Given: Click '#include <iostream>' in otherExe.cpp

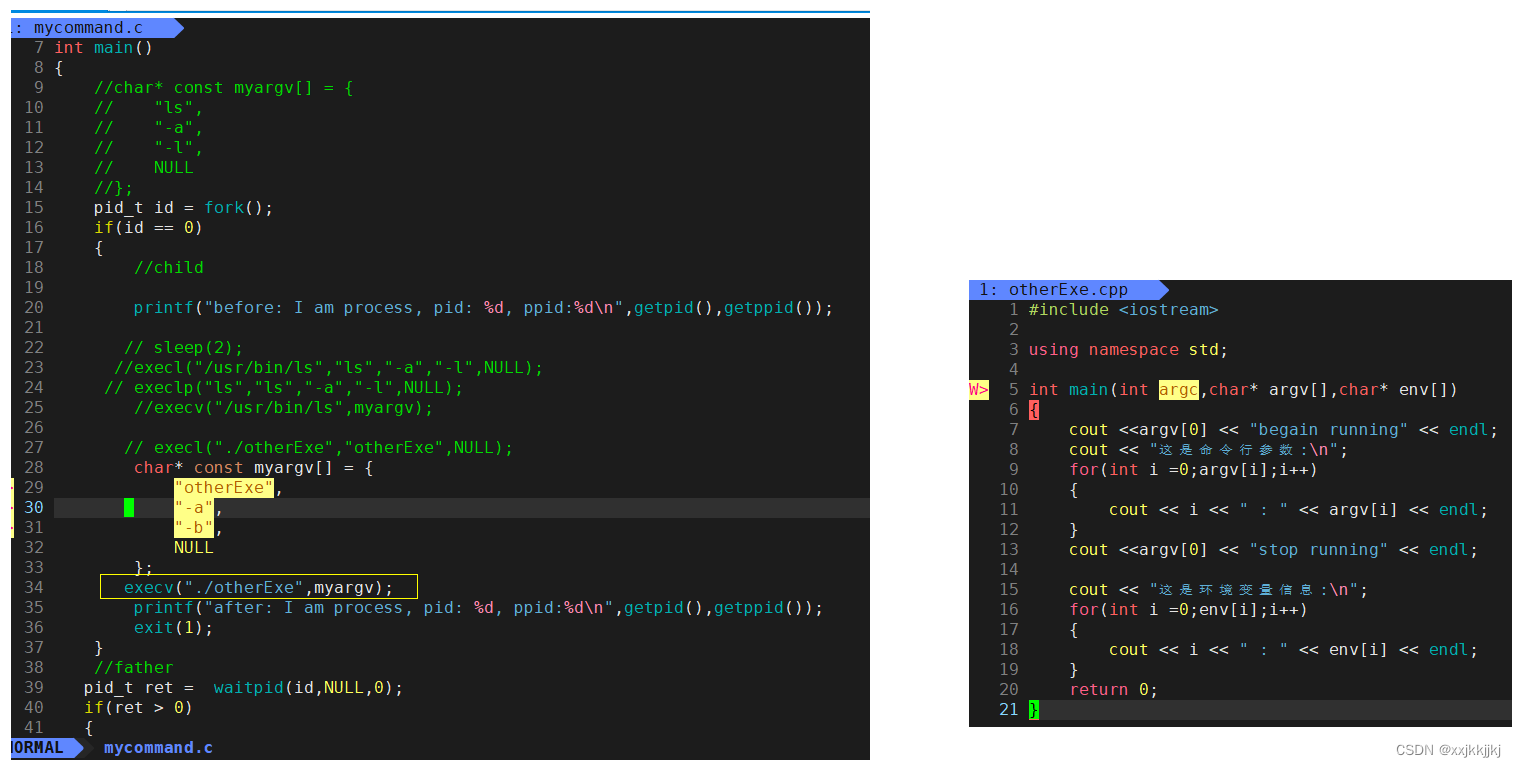Looking at the screenshot, I should (1123, 309).
